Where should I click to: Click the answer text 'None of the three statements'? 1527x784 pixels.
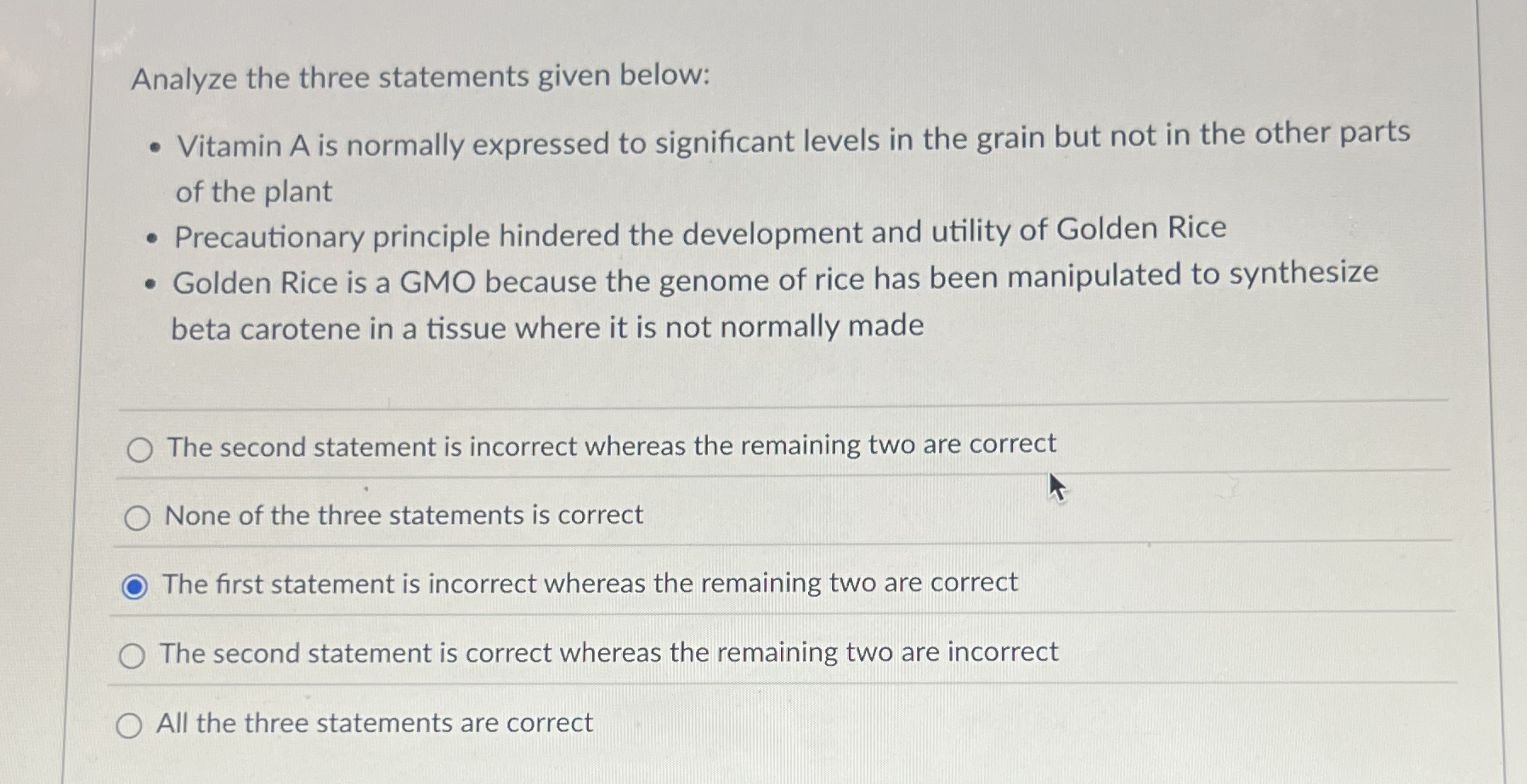click(x=404, y=515)
